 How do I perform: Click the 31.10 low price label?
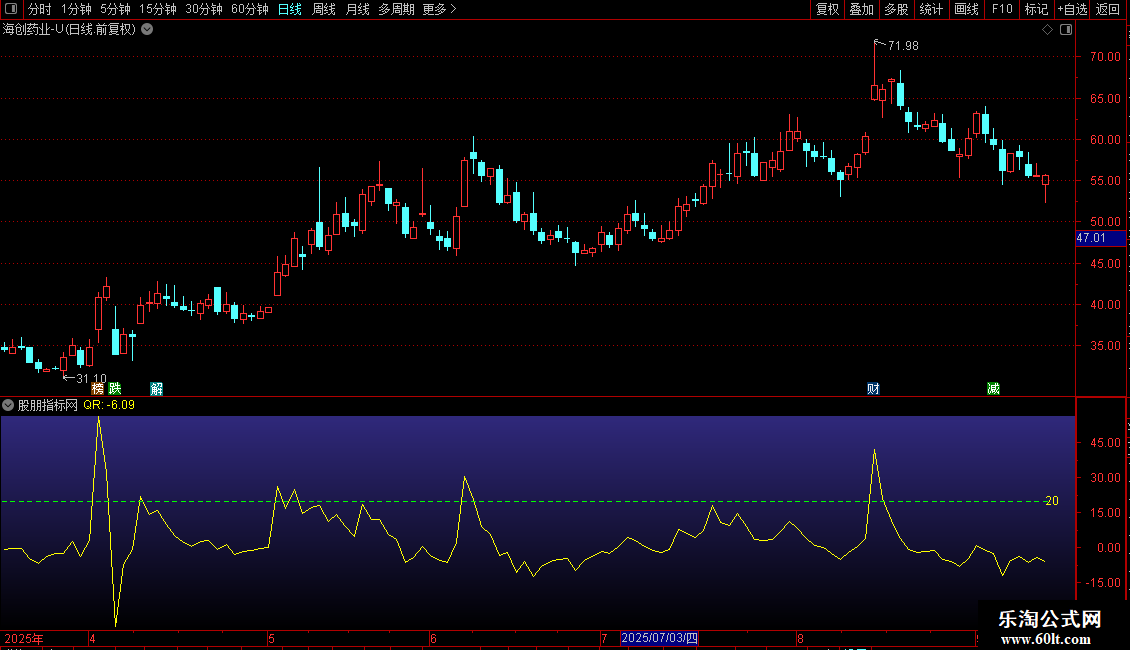point(92,378)
